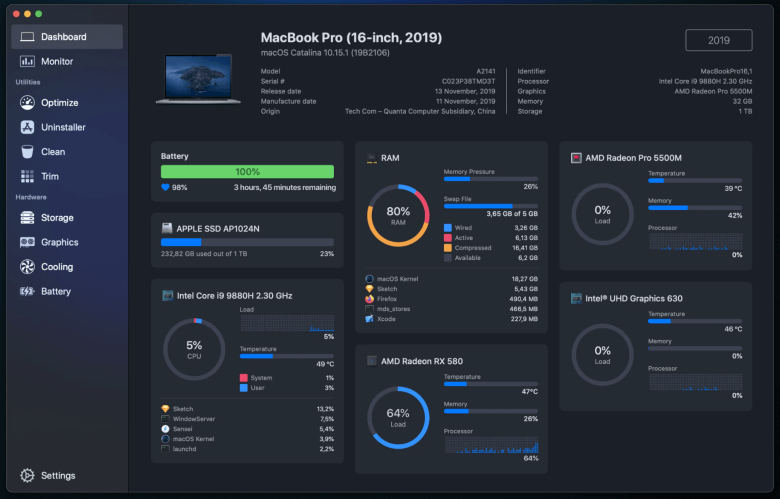Click the Monitor chart icon

click(x=27, y=61)
